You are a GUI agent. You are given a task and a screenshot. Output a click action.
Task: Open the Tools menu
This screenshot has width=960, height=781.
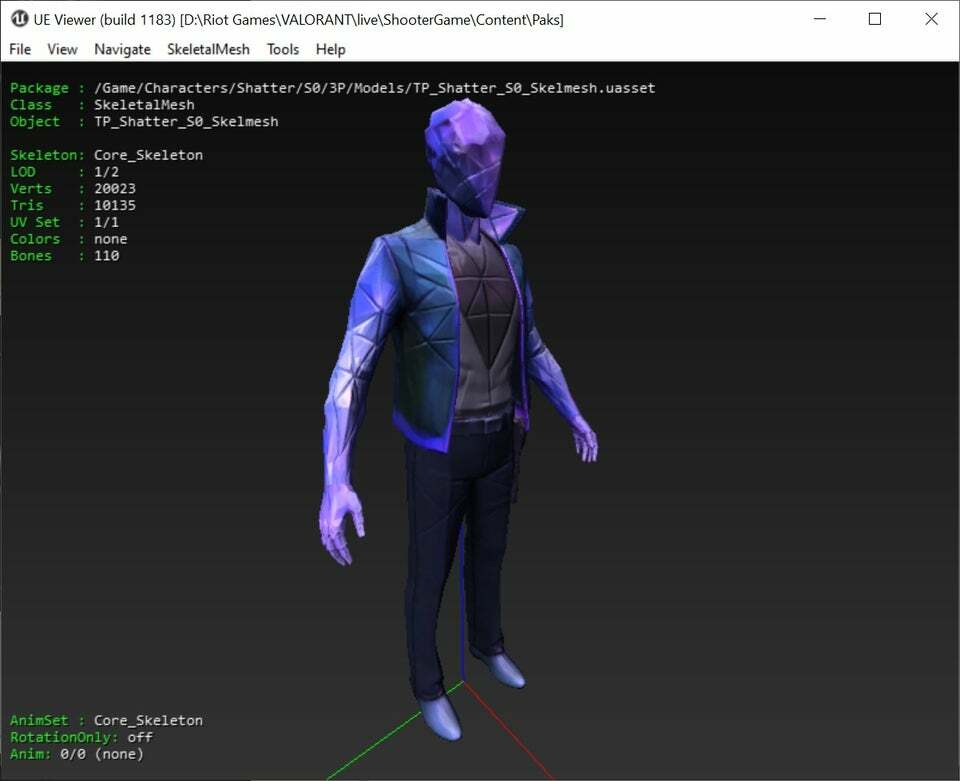point(283,49)
